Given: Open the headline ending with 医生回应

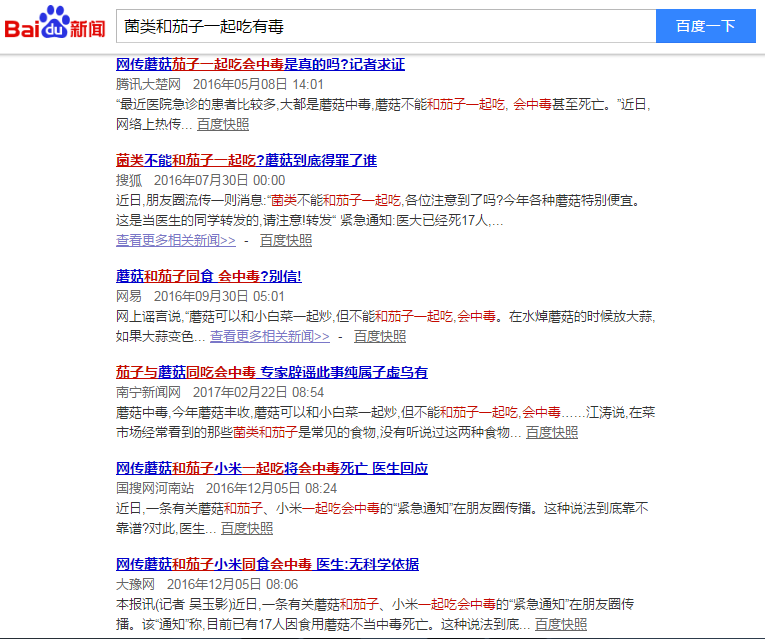Looking at the screenshot, I should coord(272,468).
